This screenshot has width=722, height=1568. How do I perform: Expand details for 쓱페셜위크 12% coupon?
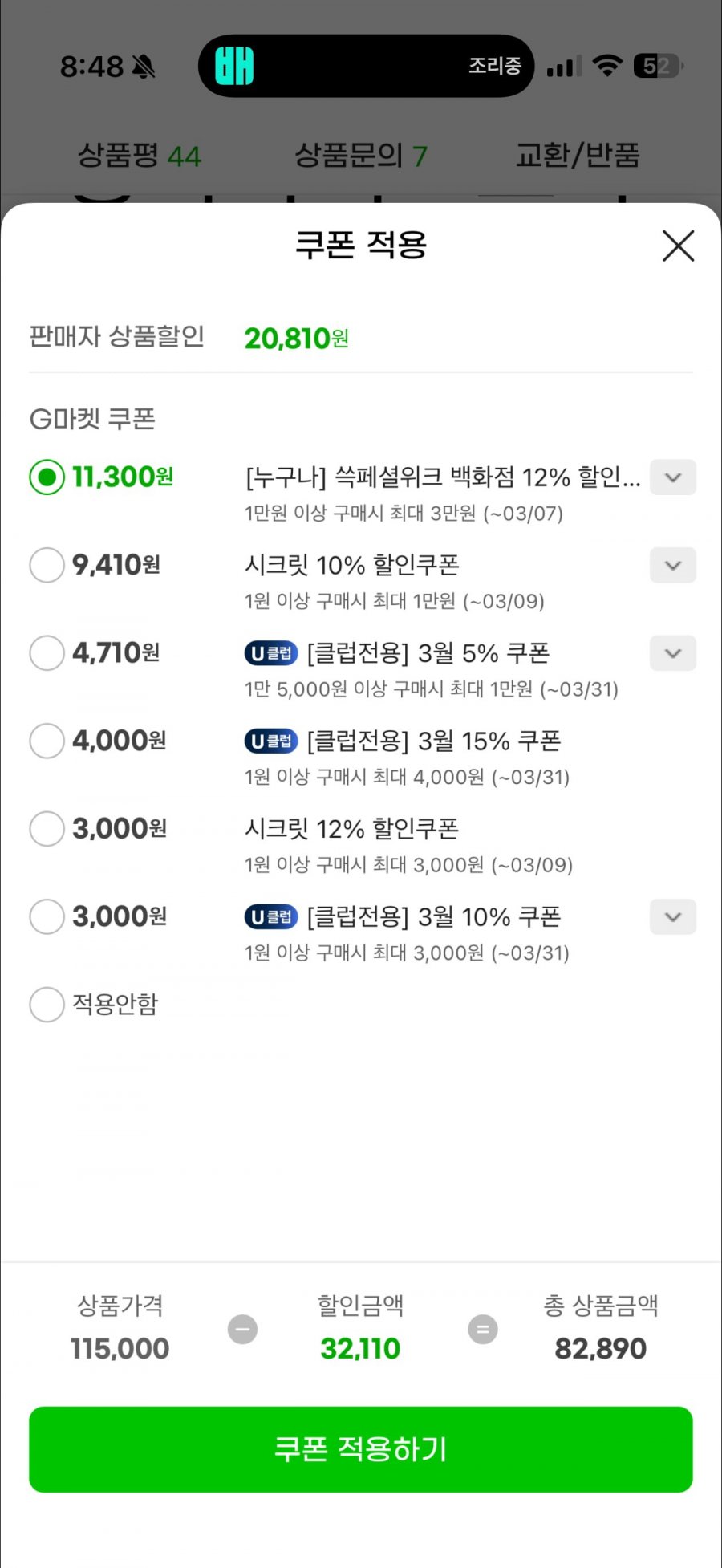tap(672, 477)
